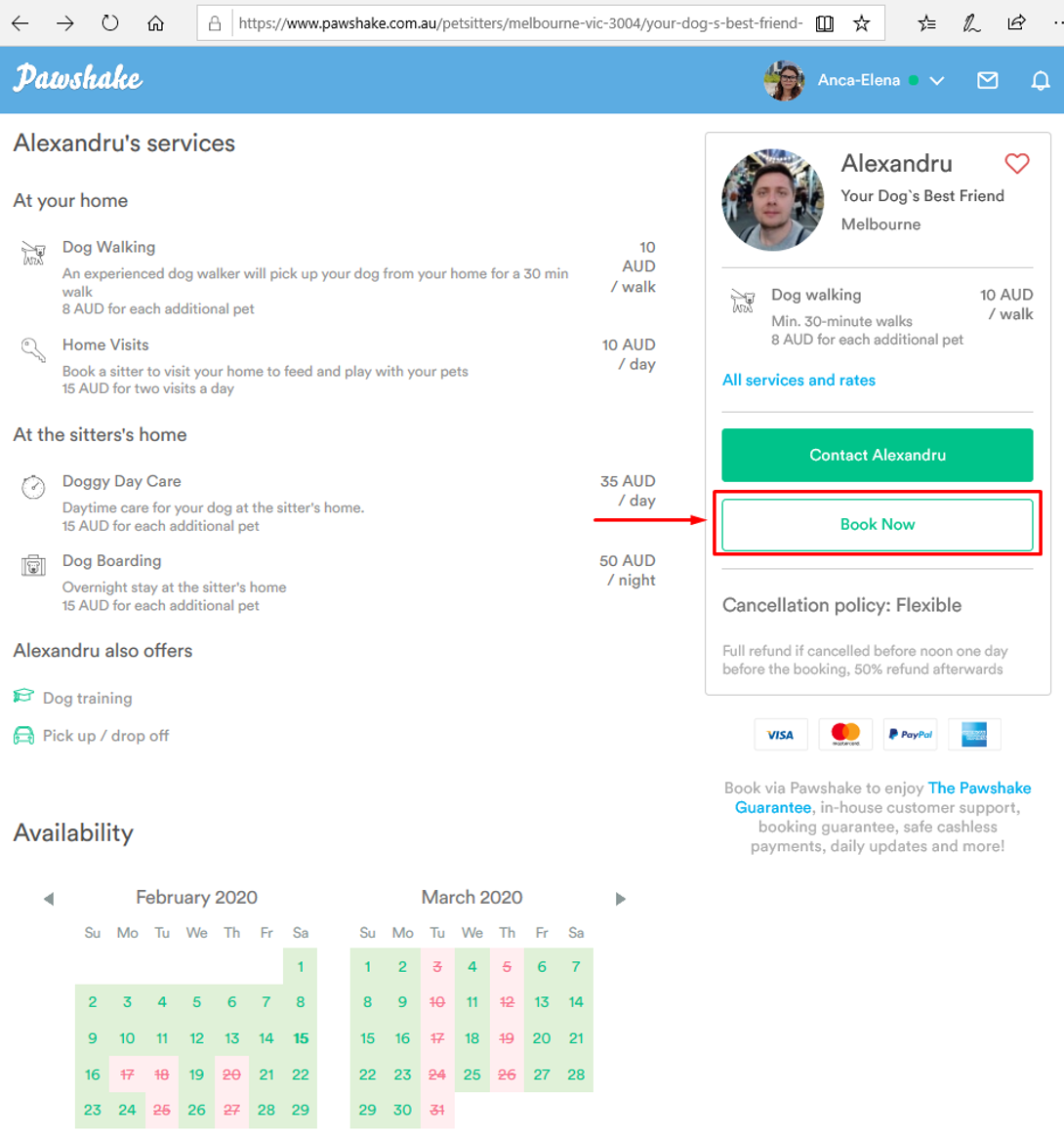
Task: Show next month in availability calendar
Action: tap(620, 899)
